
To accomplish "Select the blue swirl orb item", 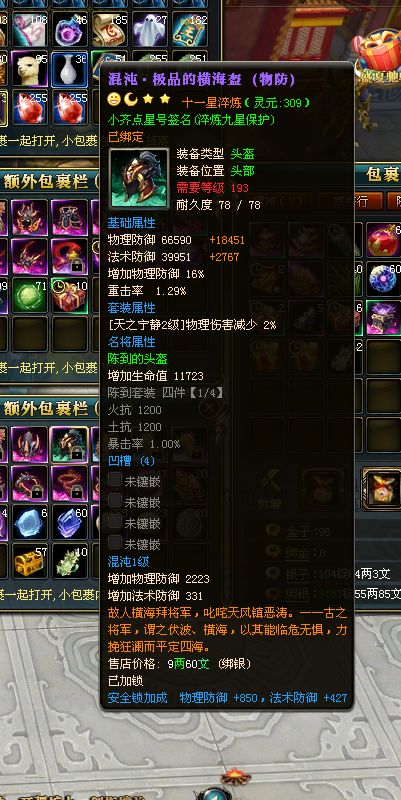I will [x=383, y=279].
